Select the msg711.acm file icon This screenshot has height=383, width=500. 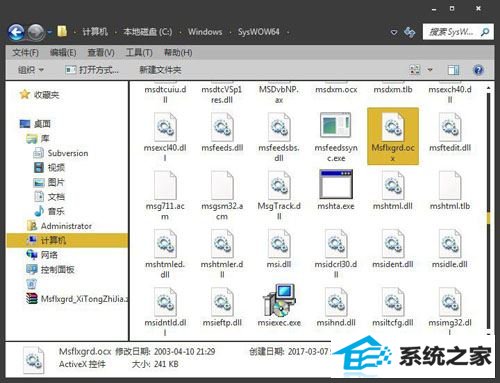click(165, 185)
